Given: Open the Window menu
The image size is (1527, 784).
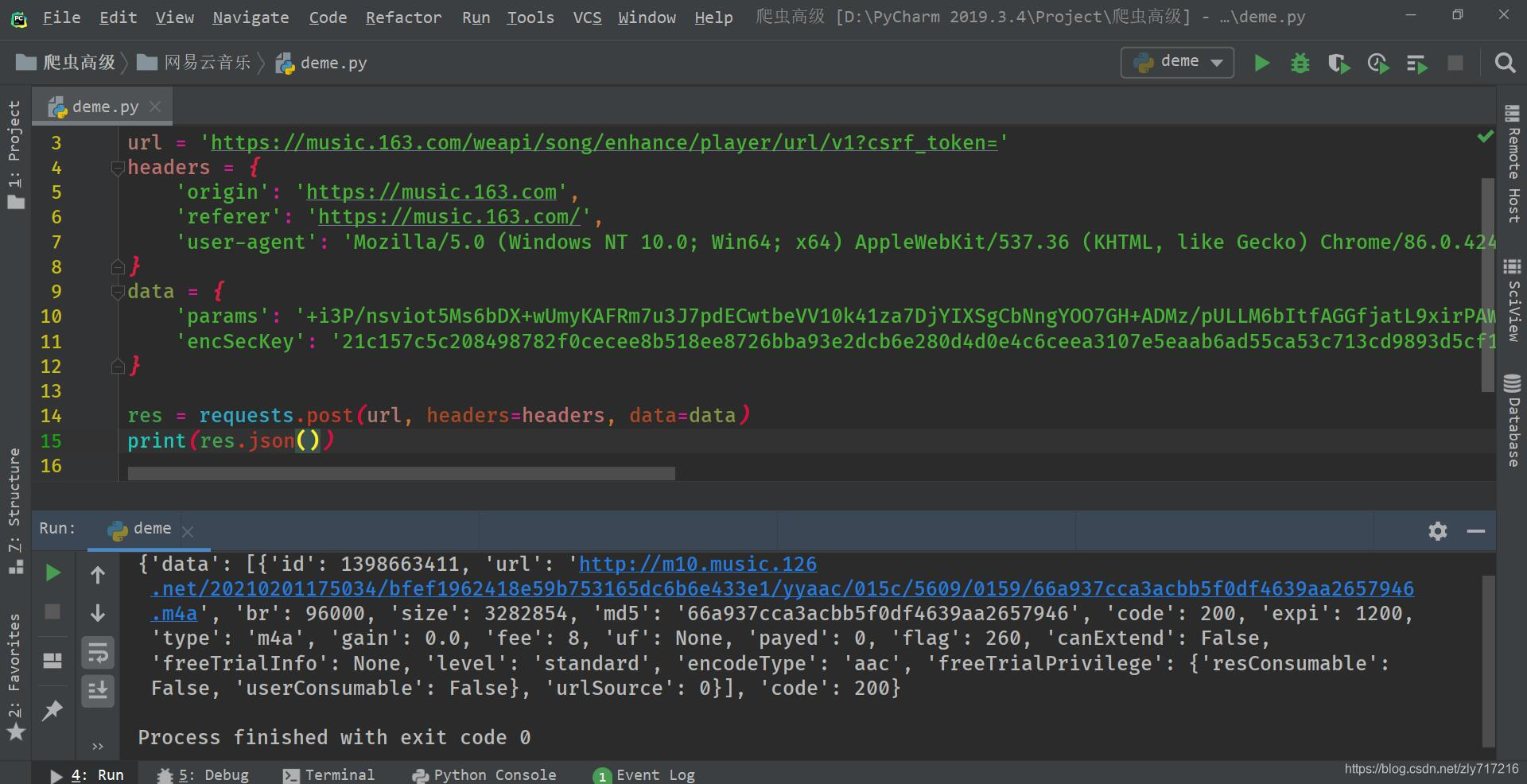Looking at the screenshot, I should [x=647, y=17].
